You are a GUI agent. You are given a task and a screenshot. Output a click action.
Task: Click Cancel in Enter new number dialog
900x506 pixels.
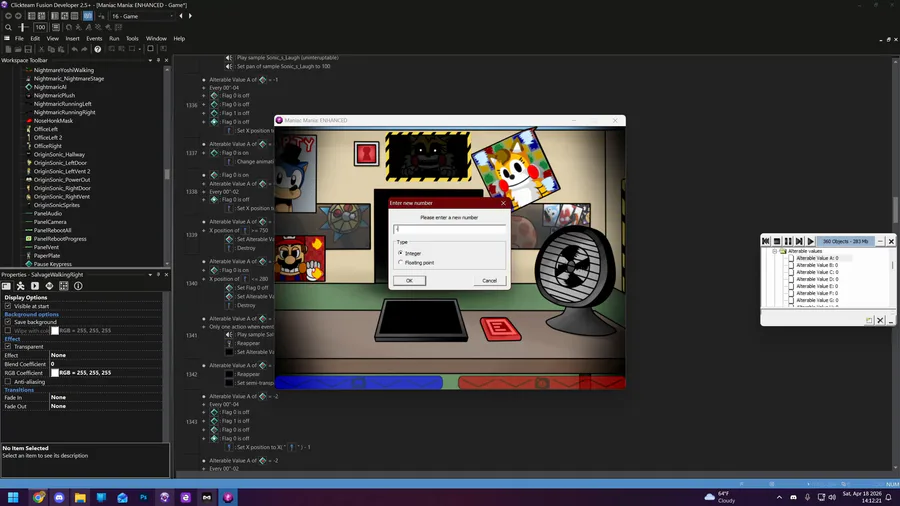click(490, 281)
